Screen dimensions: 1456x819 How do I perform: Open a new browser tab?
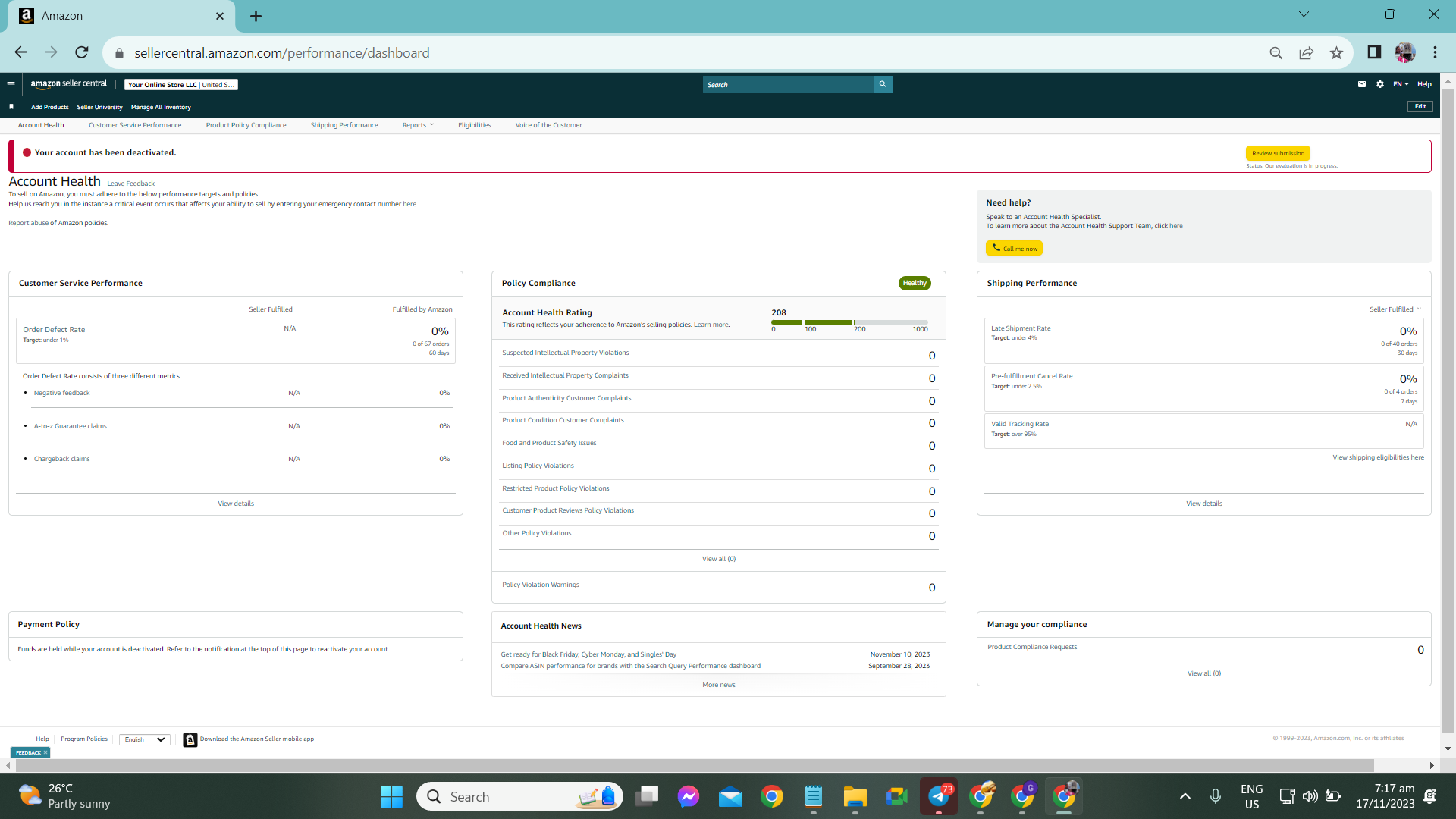[x=256, y=16]
